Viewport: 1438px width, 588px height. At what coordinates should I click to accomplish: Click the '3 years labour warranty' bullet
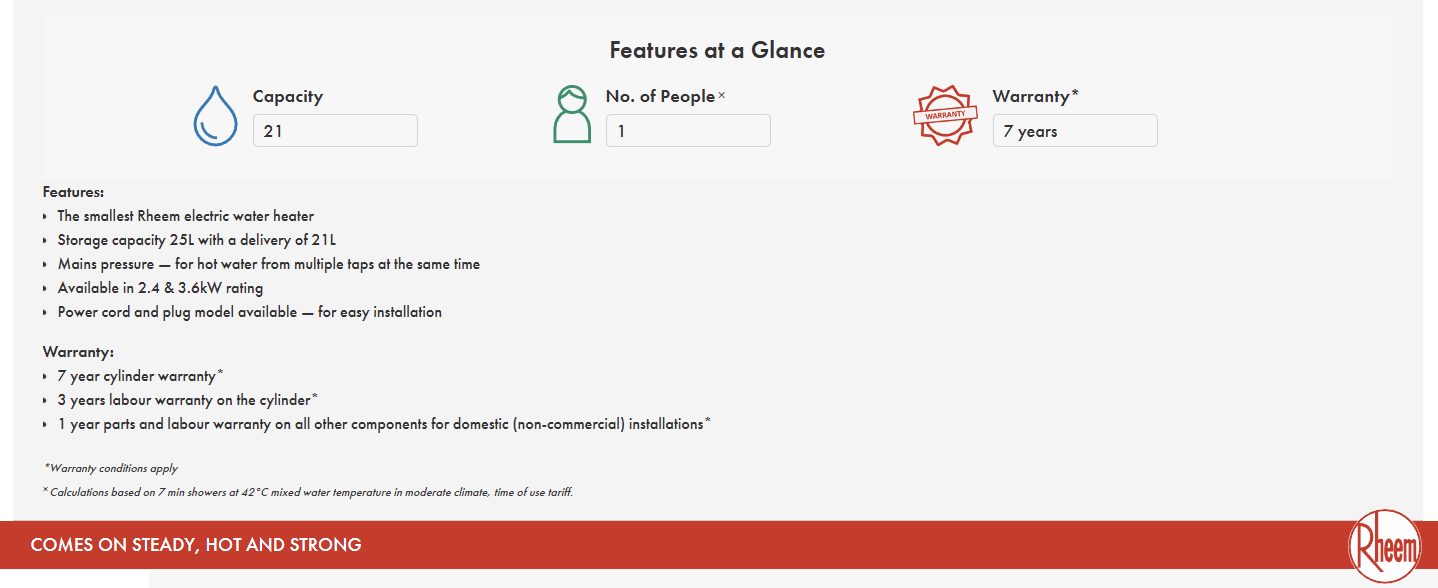[188, 400]
